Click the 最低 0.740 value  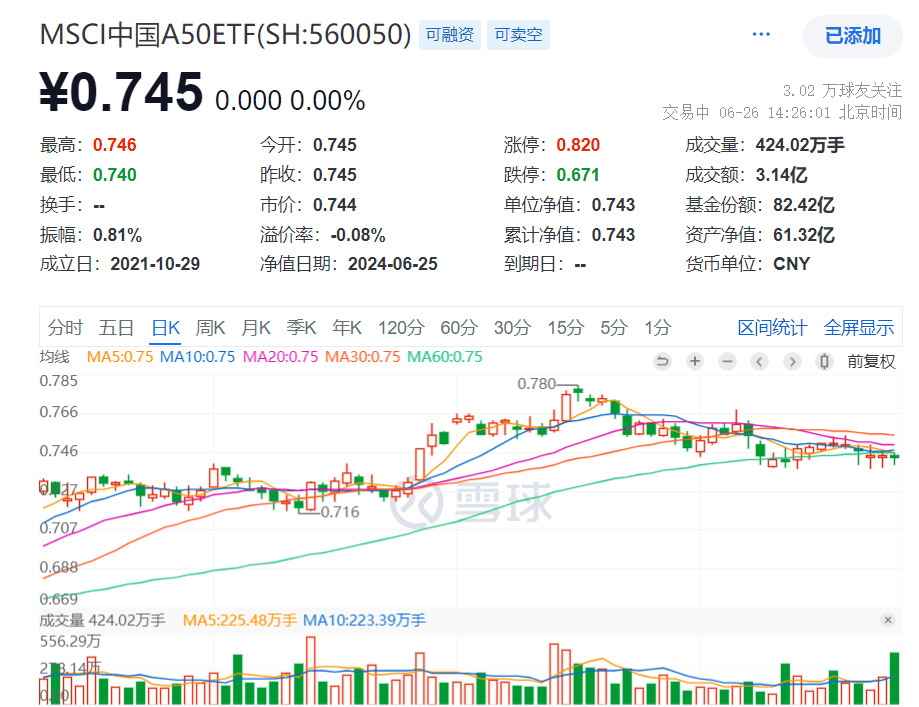pyautogui.click(x=115, y=175)
